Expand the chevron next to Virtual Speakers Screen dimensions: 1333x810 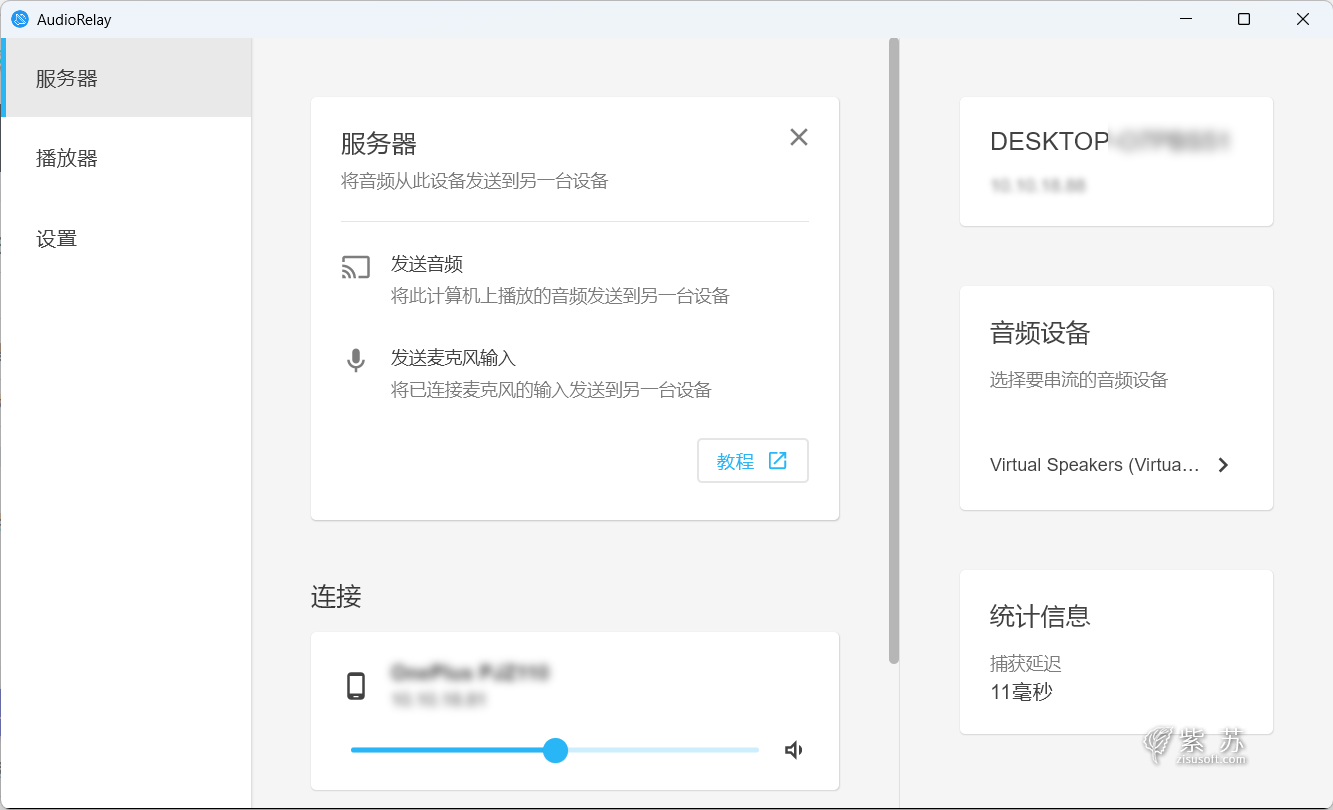click(x=1223, y=465)
